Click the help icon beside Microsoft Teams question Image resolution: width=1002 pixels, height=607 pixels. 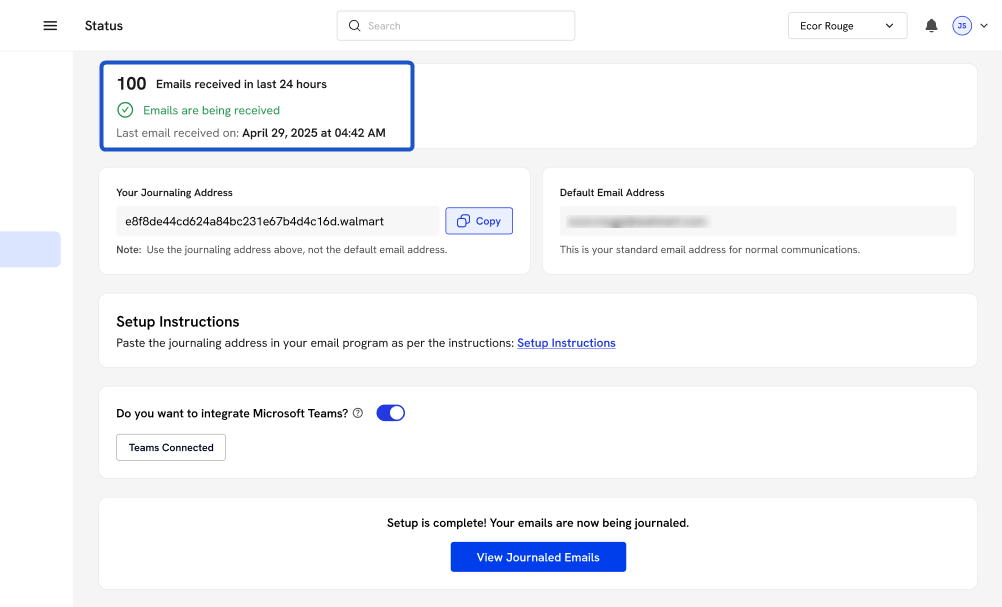pos(358,413)
